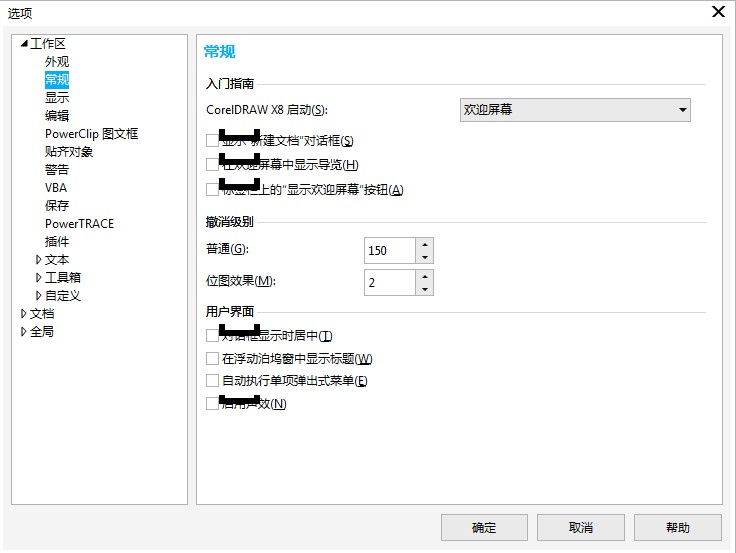736x553 pixels.
Task: Select 保存 in the options tree
Action: (57, 206)
